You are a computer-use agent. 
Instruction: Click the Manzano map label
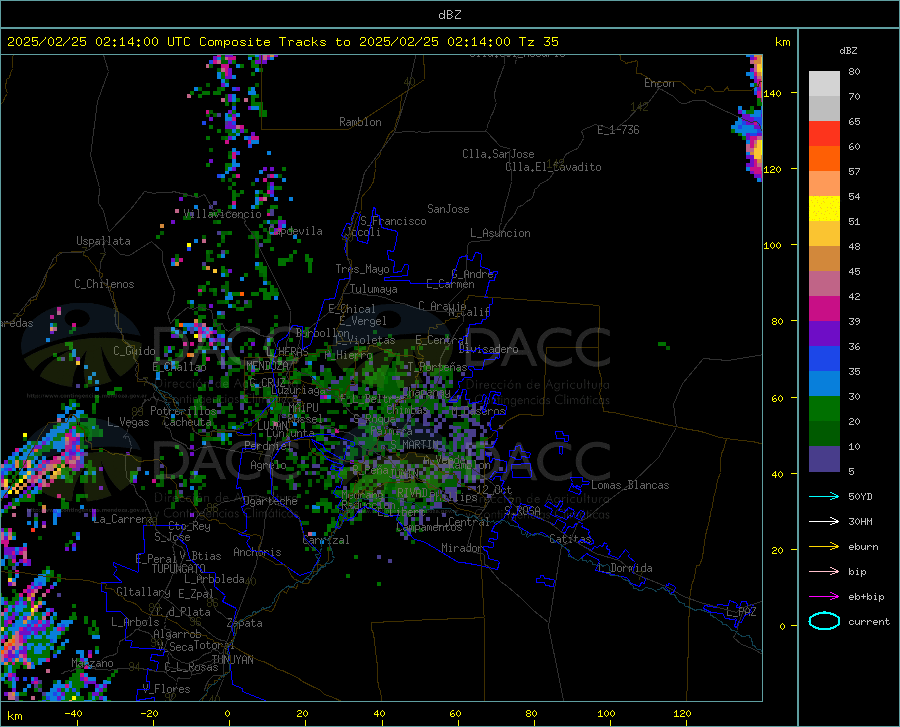(x=92, y=663)
